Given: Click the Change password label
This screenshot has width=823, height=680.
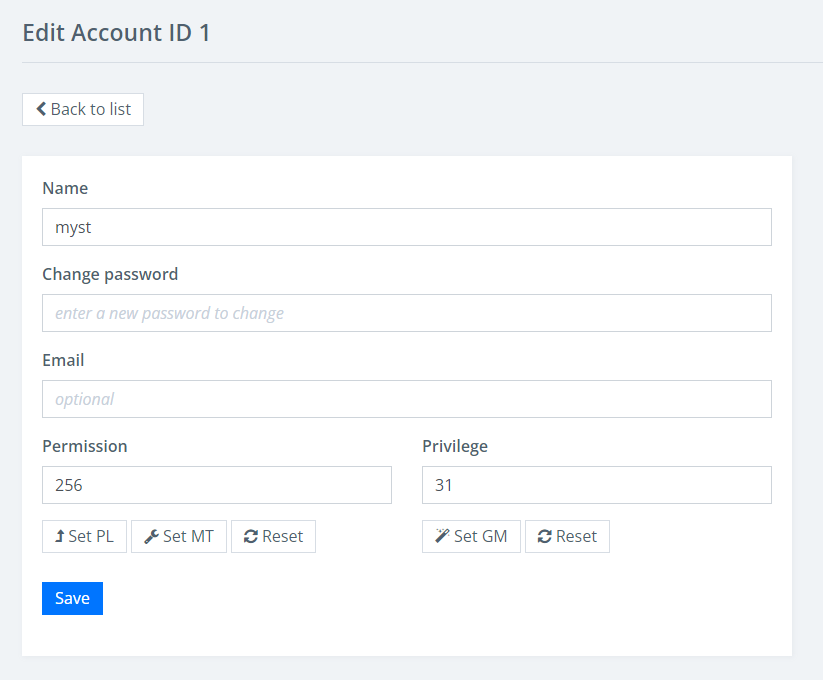Looking at the screenshot, I should (x=110, y=274).
